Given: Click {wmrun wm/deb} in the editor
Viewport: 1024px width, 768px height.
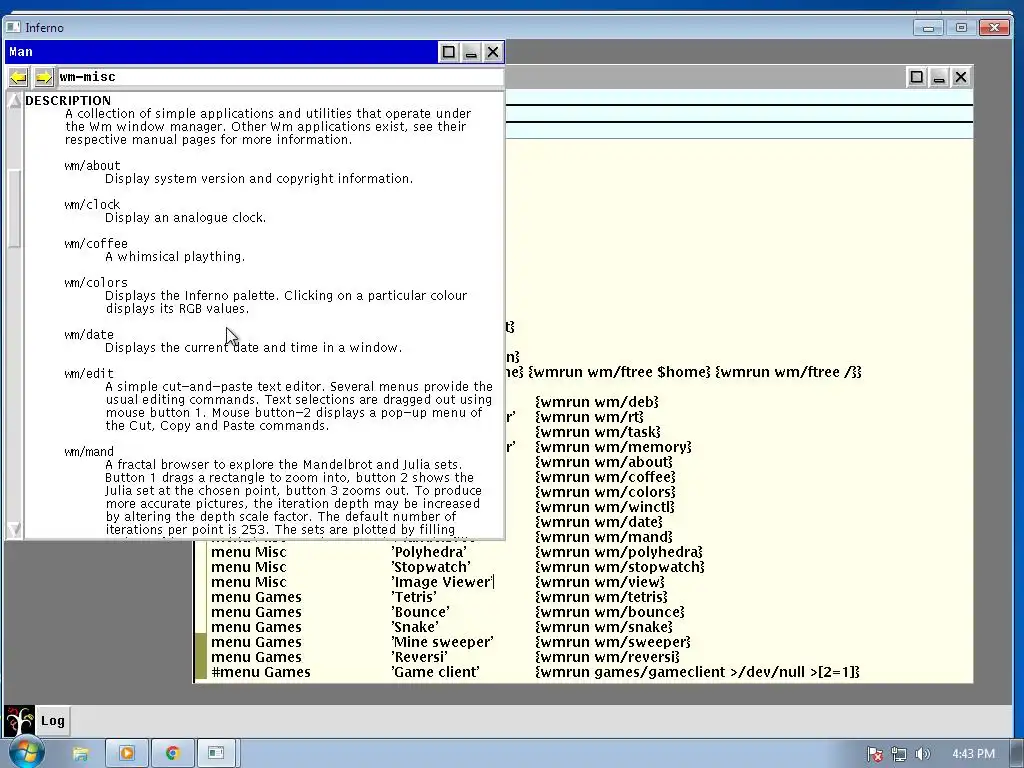Looking at the screenshot, I should coord(597,402).
